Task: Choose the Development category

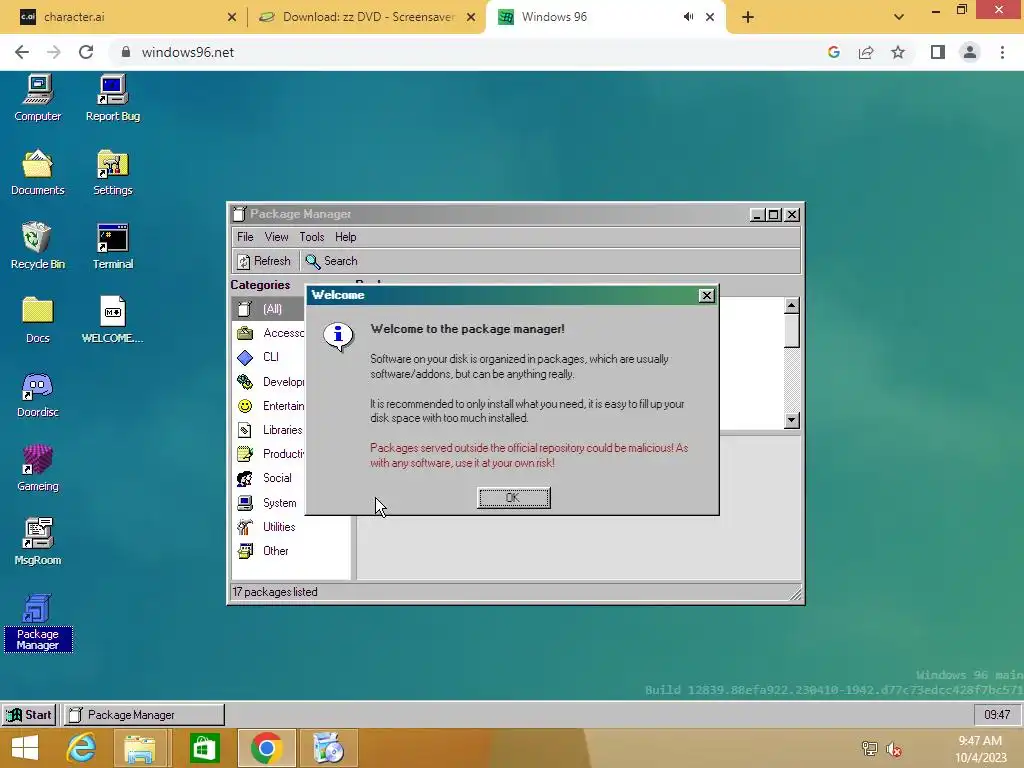Action: click(x=268, y=381)
